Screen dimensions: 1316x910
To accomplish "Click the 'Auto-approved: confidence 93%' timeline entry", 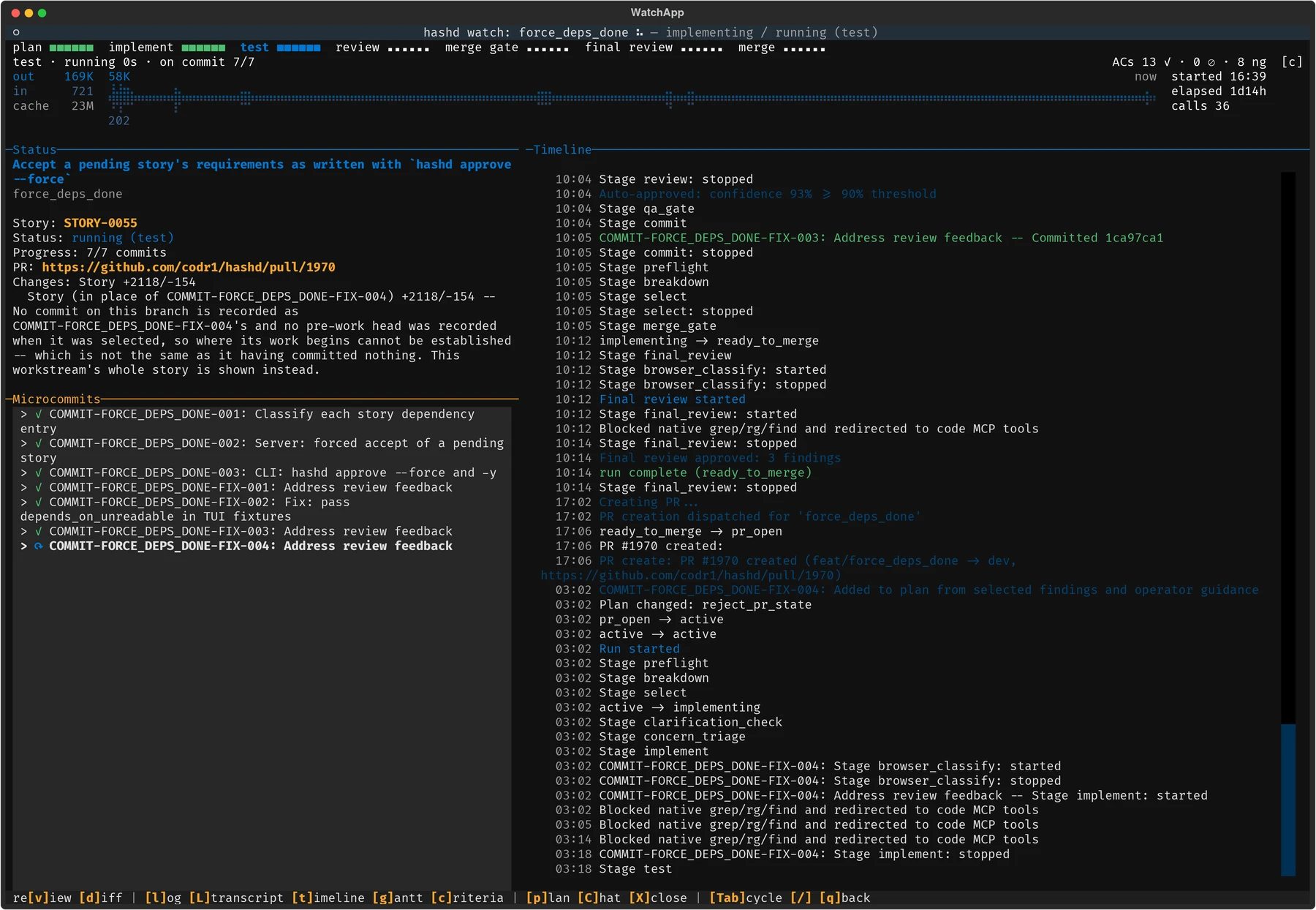I will click(x=768, y=194).
